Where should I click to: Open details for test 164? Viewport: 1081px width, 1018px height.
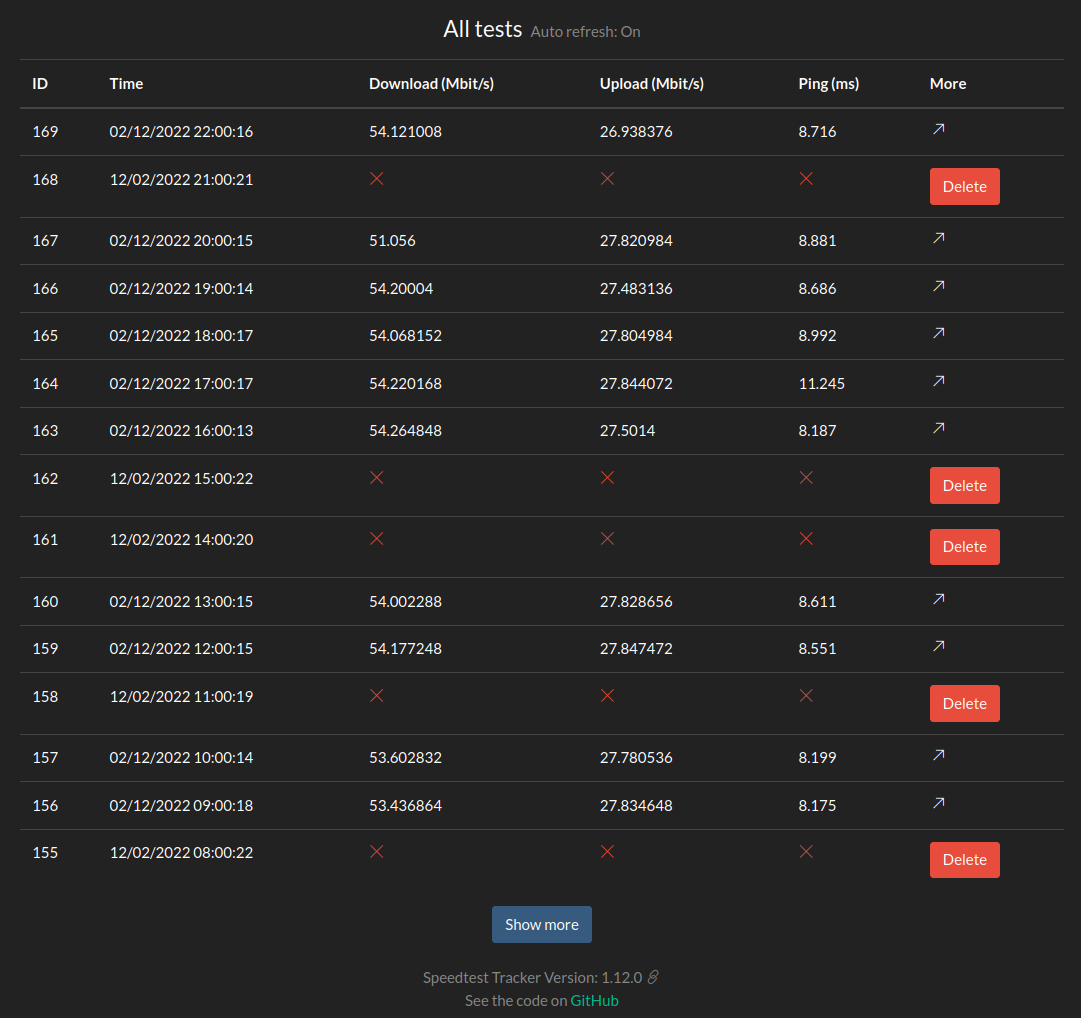(937, 381)
